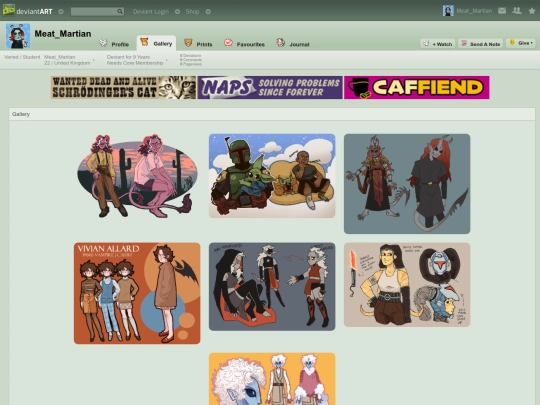Click the small user avatar in top bar
Screen dimensions: 540x405
click(x=448, y=11)
